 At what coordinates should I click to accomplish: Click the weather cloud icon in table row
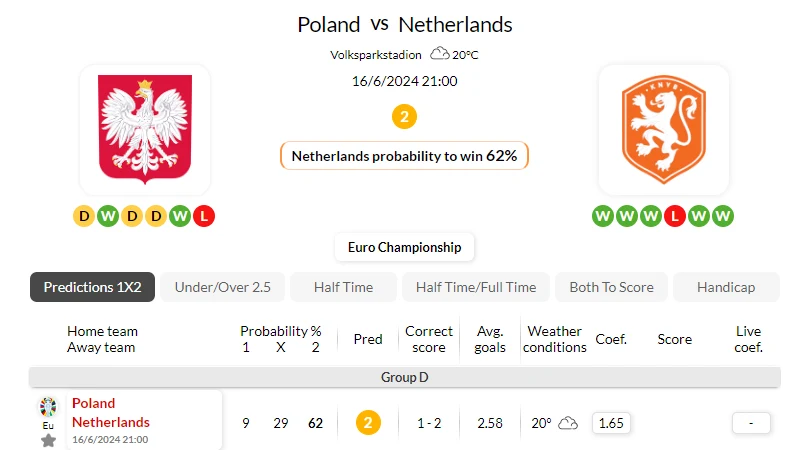[568, 423]
